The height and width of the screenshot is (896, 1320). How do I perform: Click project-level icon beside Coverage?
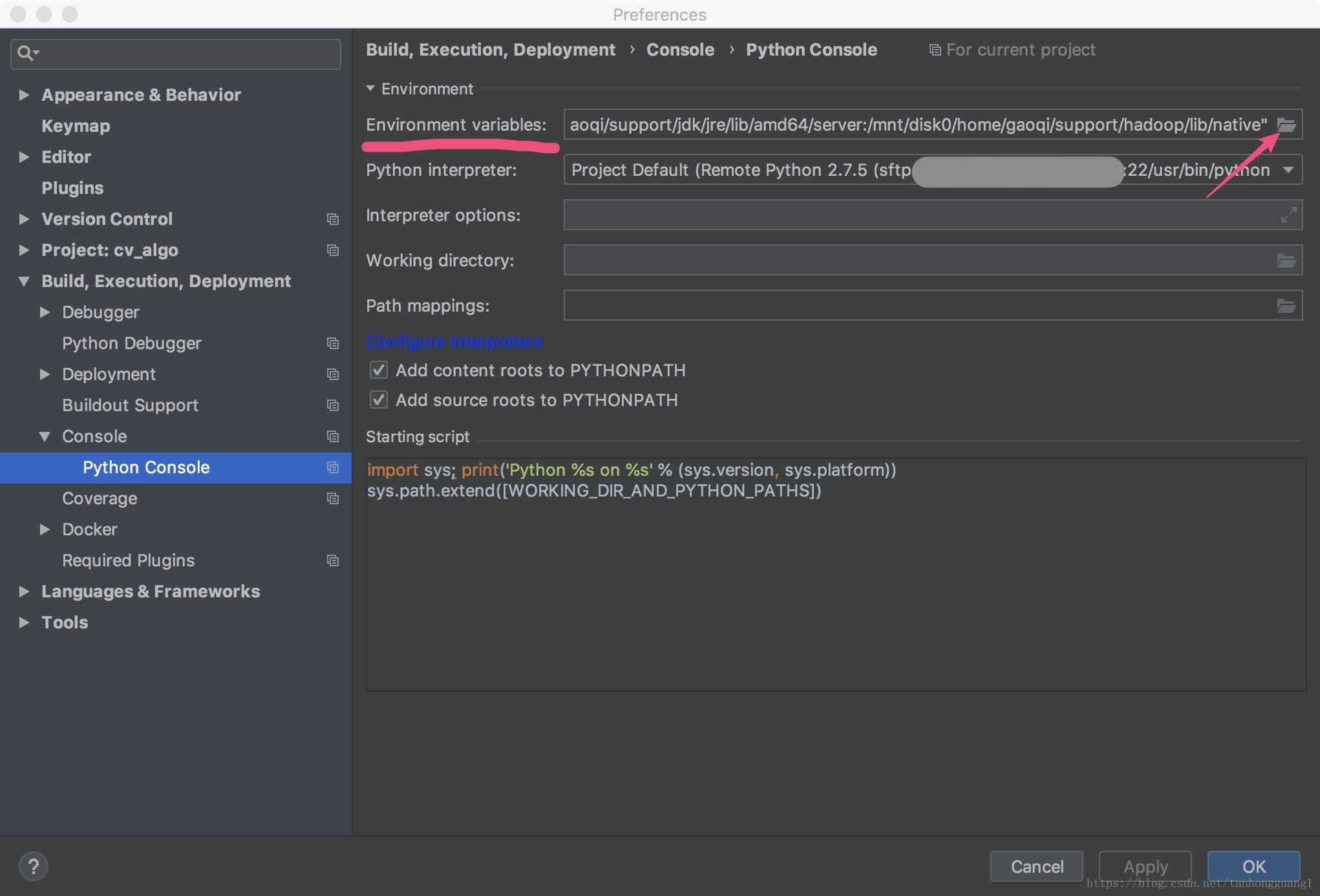pos(333,498)
